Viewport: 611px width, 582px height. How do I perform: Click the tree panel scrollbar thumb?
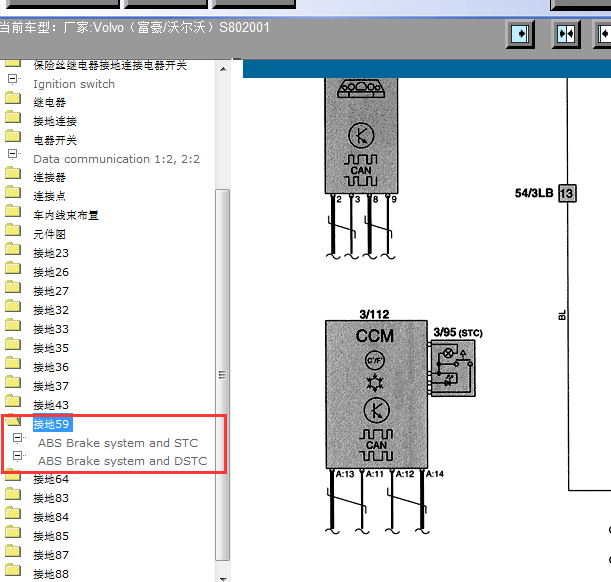pyautogui.click(x=223, y=375)
